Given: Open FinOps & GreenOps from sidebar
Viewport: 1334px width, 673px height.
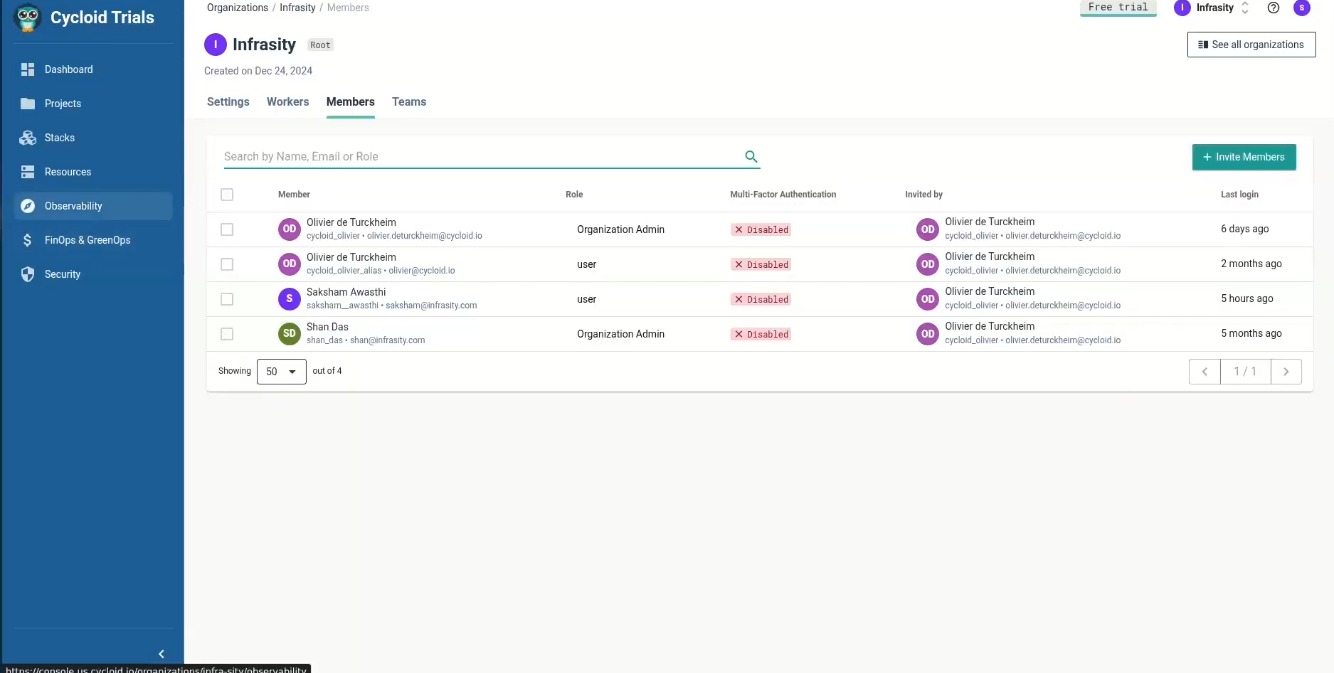Looking at the screenshot, I should pyautogui.click(x=93, y=240).
